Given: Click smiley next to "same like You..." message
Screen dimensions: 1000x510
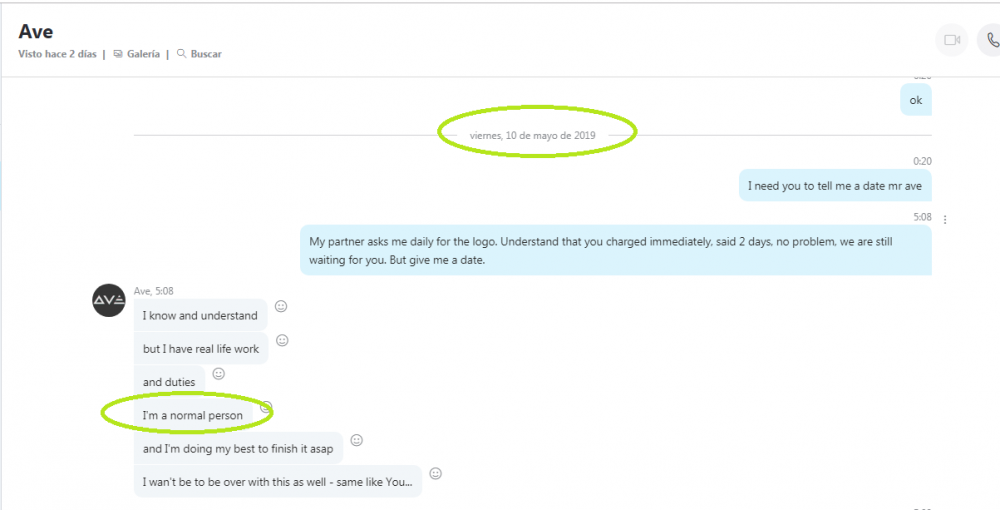Looking at the screenshot, I should coord(435,473).
